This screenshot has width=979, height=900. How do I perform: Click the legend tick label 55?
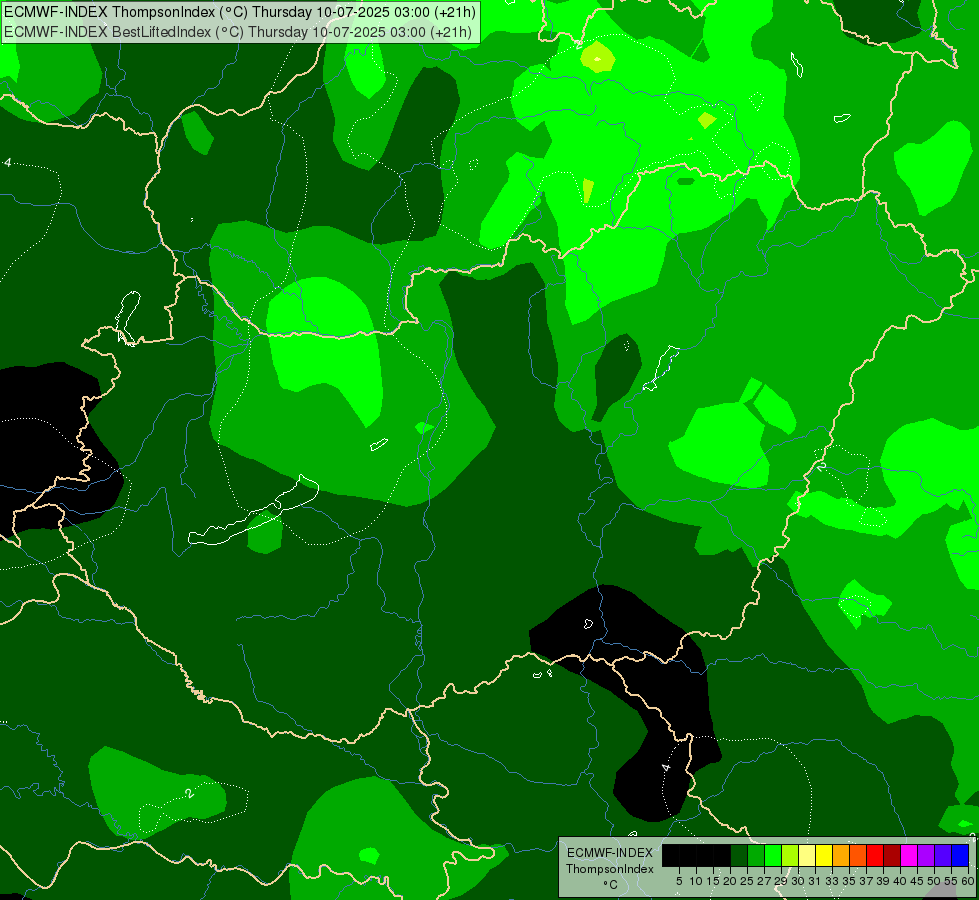click(x=952, y=881)
